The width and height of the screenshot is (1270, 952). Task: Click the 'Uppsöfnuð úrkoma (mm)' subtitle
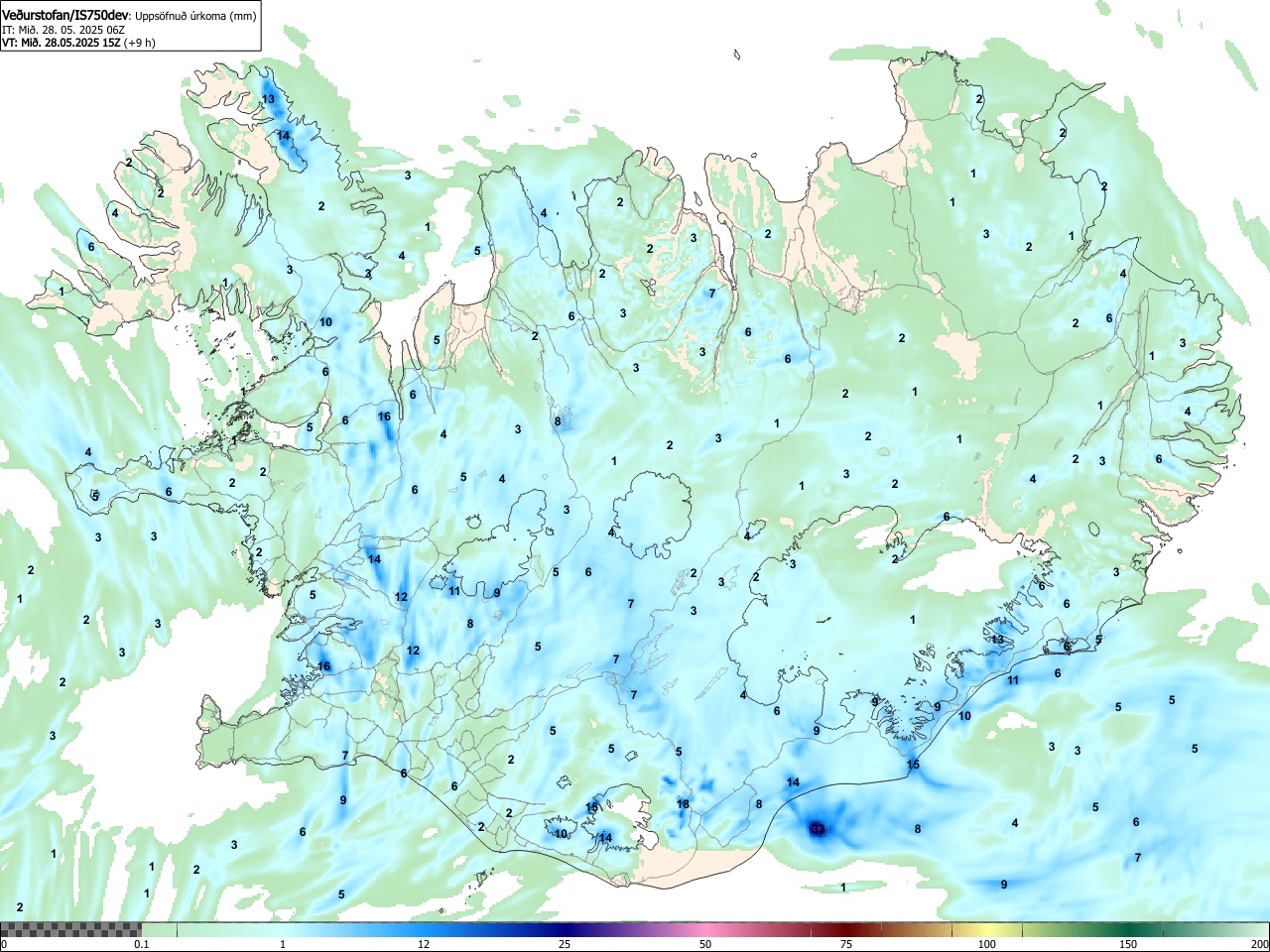click(x=195, y=16)
